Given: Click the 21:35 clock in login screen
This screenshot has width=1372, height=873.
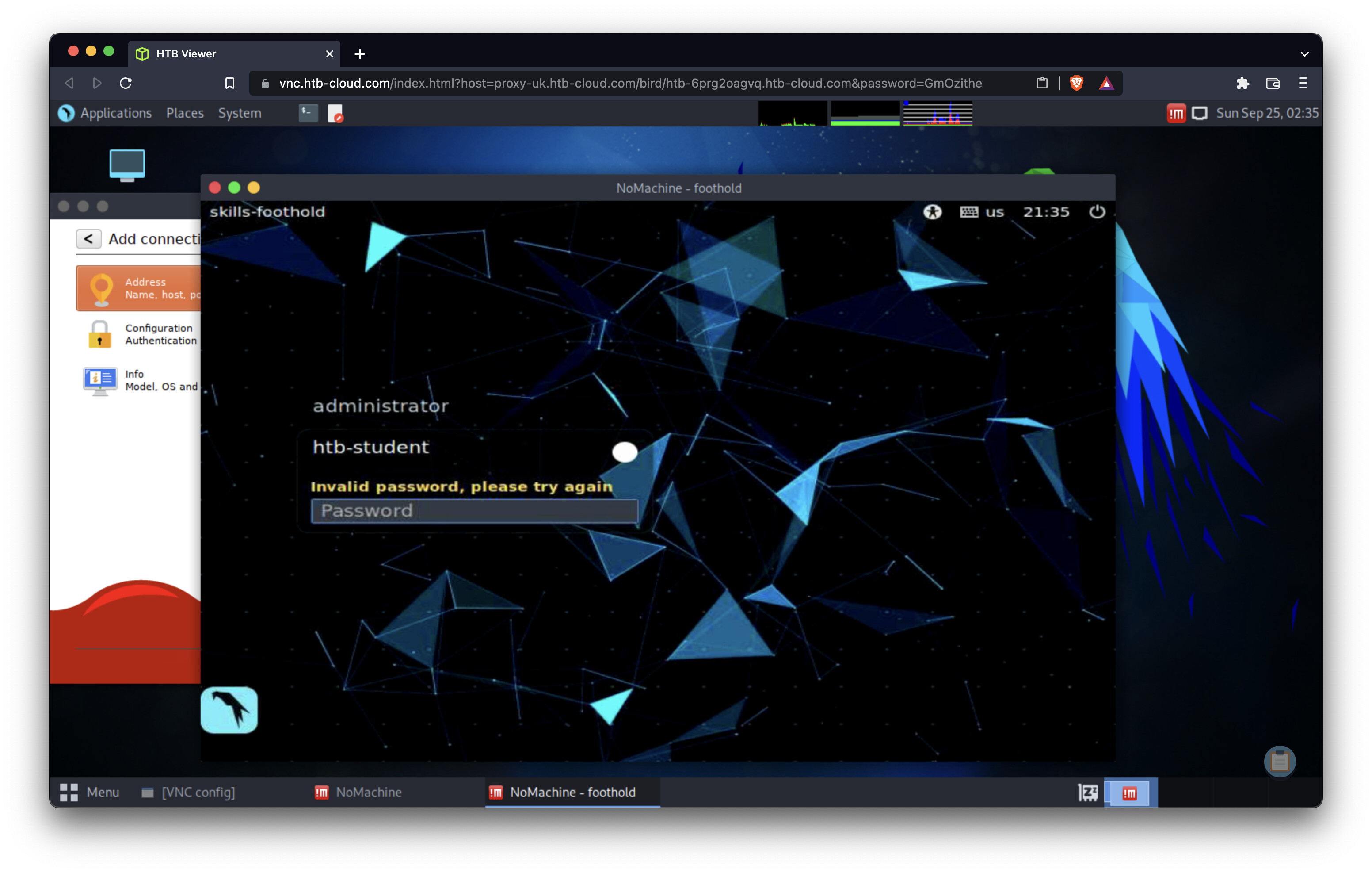Looking at the screenshot, I should coord(1046,212).
